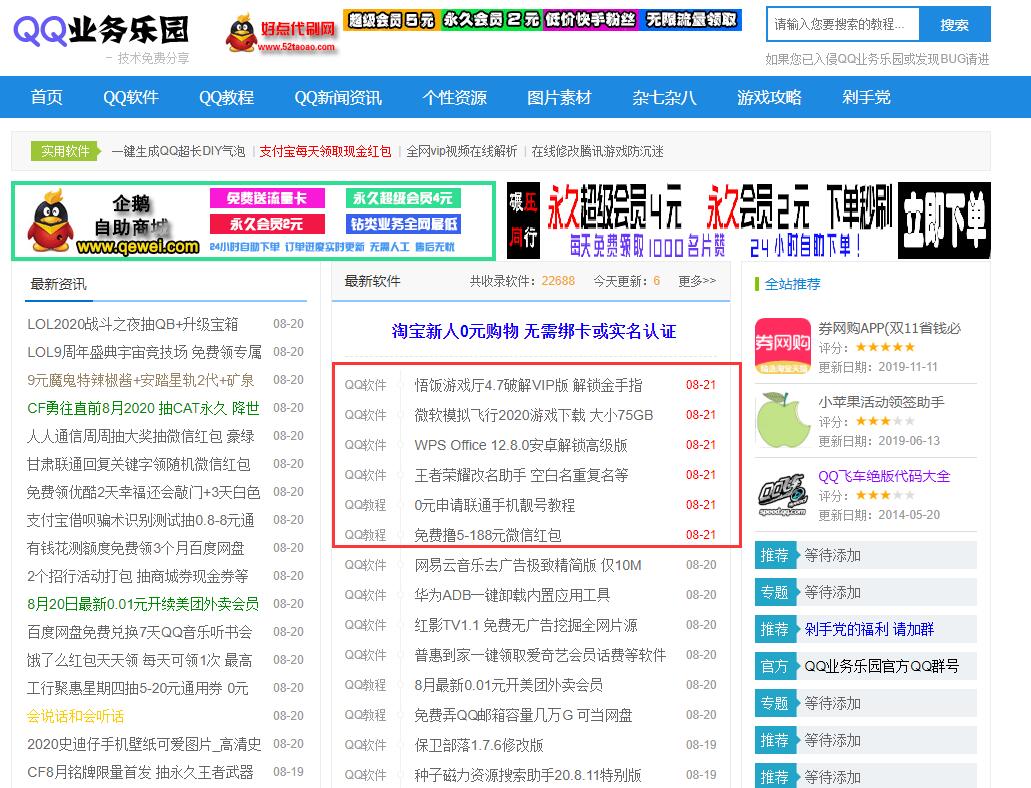Click the QQ业务乐园 site logo

(x=101, y=31)
